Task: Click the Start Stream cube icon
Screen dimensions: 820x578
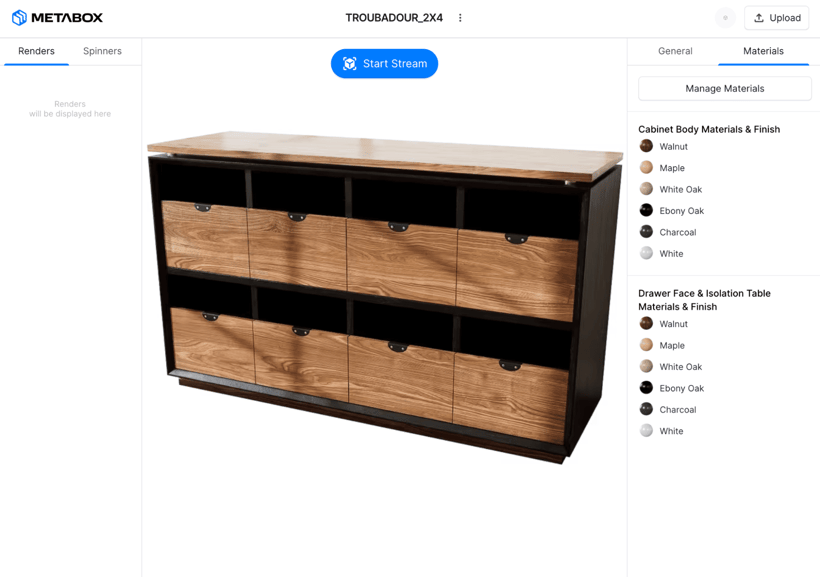Action: click(x=349, y=63)
